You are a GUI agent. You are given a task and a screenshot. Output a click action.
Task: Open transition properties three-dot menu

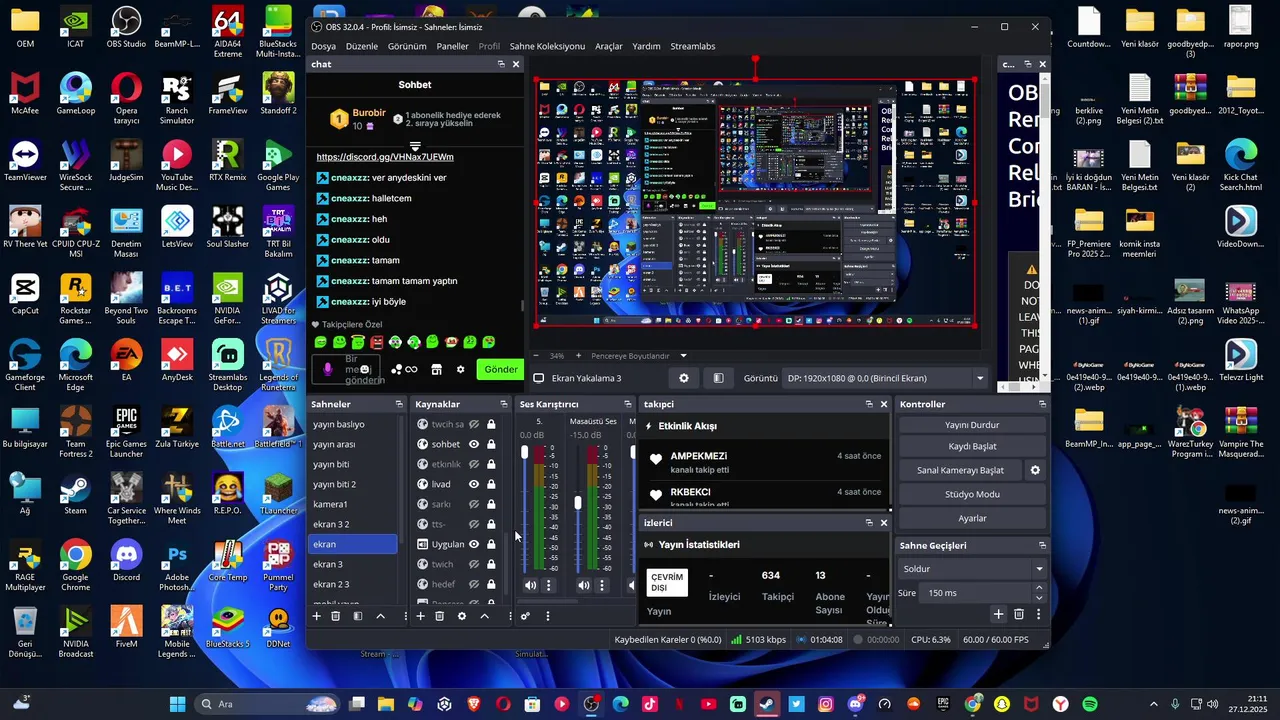(x=1039, y=614)
